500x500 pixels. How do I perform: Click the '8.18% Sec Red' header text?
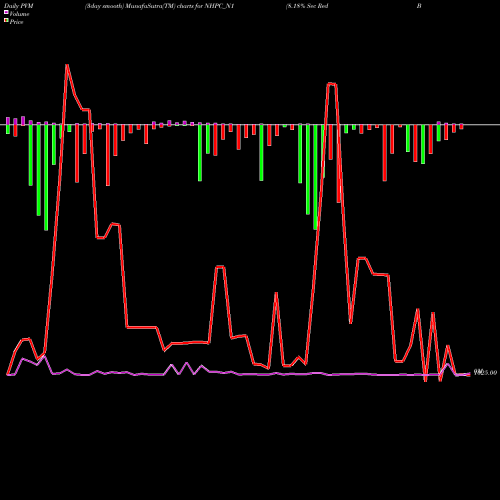tap(308, 6)
